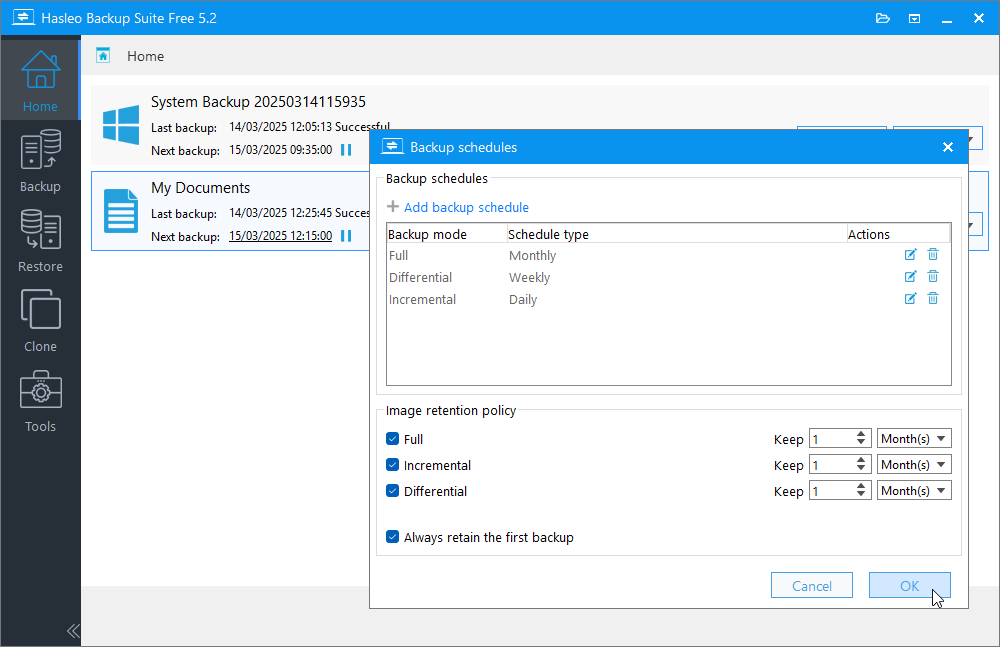Click the My Documents file icon
The width and height of the screenshot is (1000, 647).
(121, 211)
